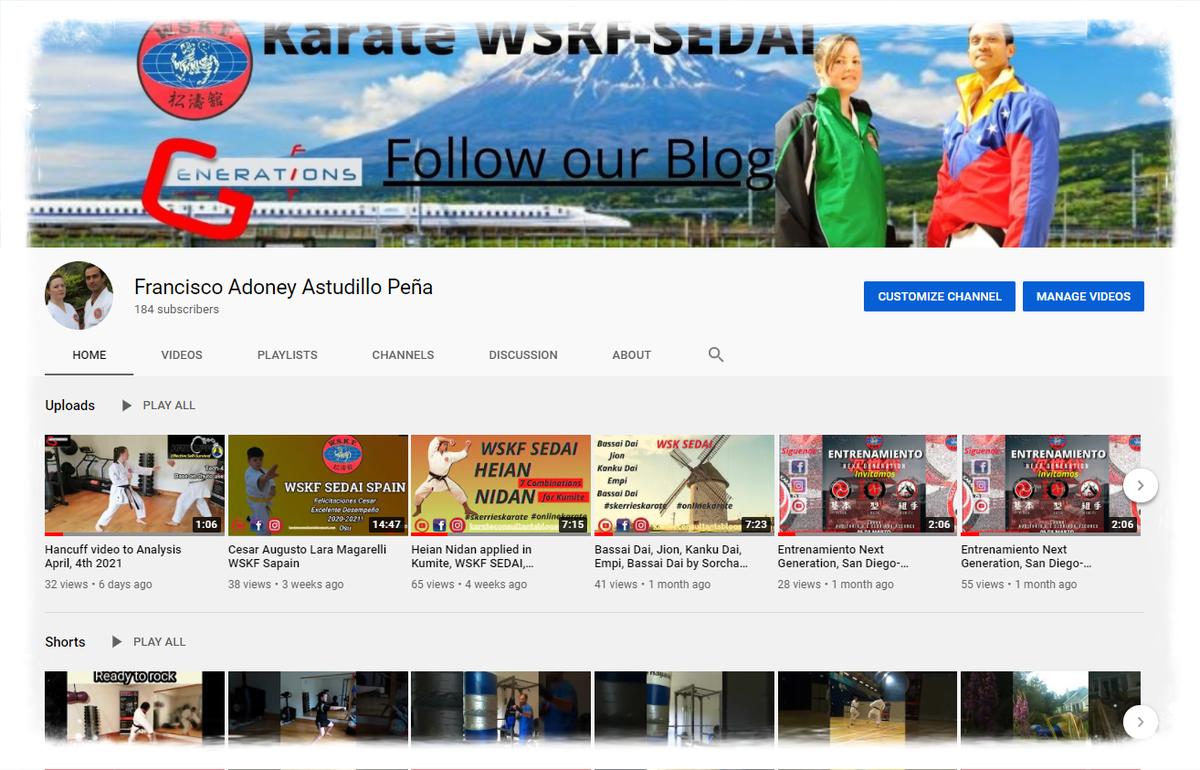Open the Discussion tab
The width and height of the screenshot is (1200, 770).
point(523,355)
